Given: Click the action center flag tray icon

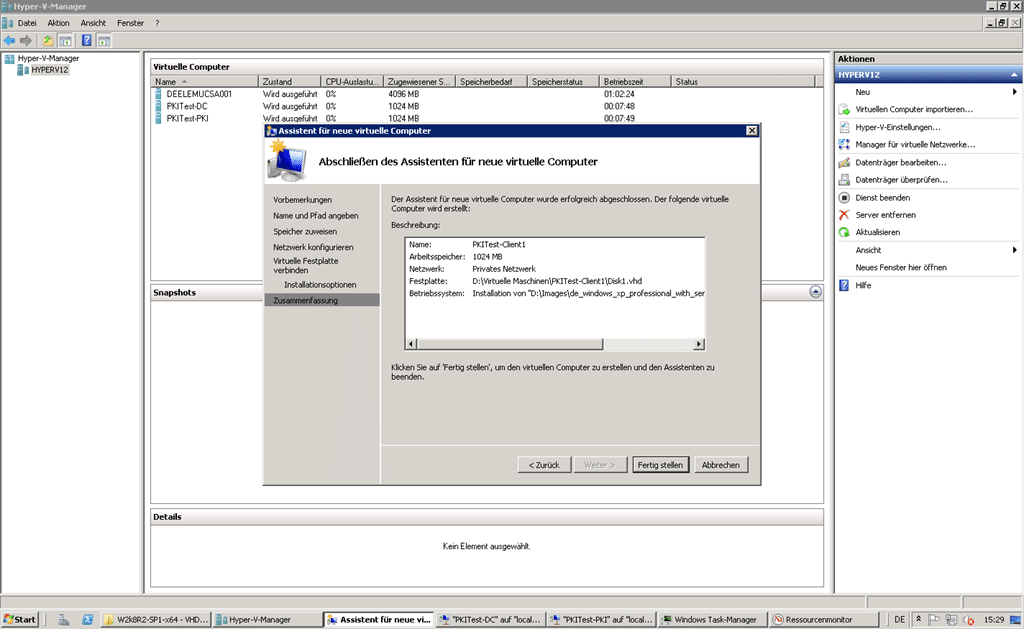Looking at the screenshot, I should point(934,620).
